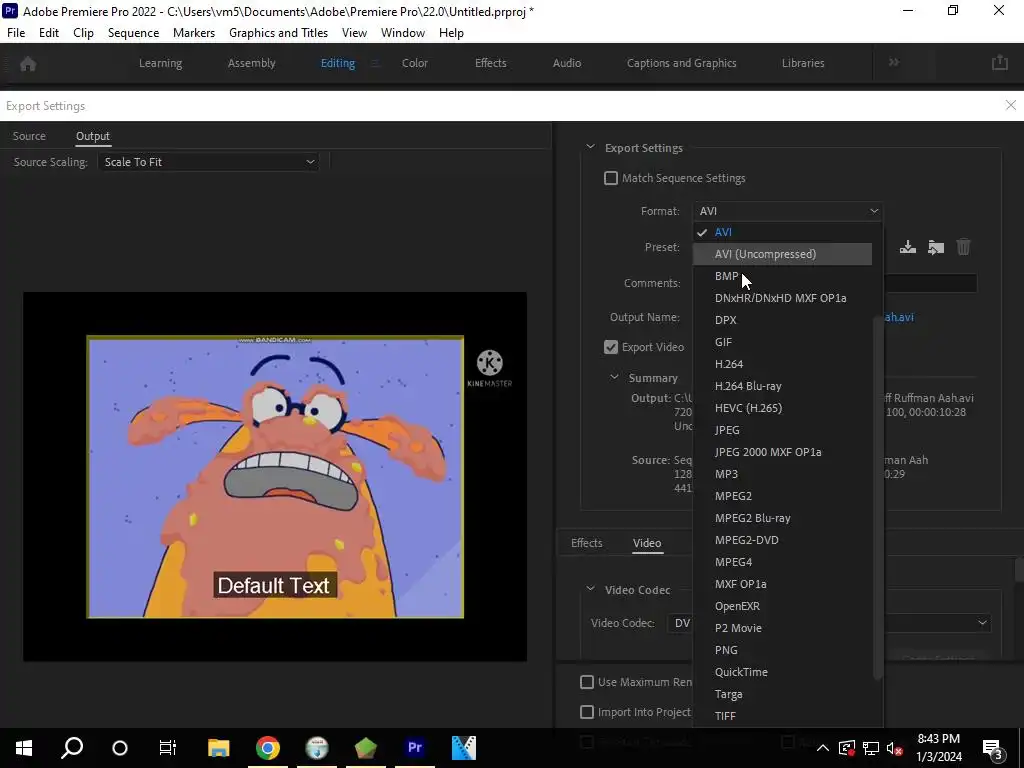Open the Source Scaling dropdown

tap(208, 162)
